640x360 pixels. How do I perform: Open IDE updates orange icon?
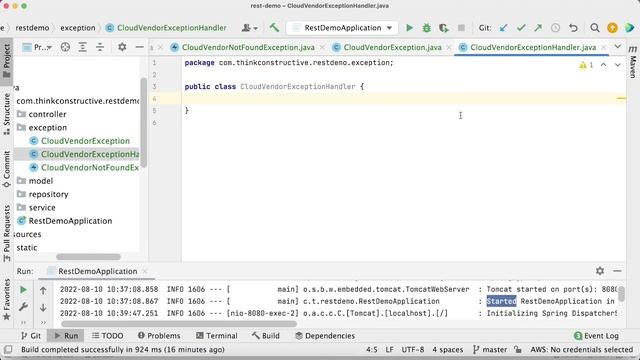tap(612, 28)
